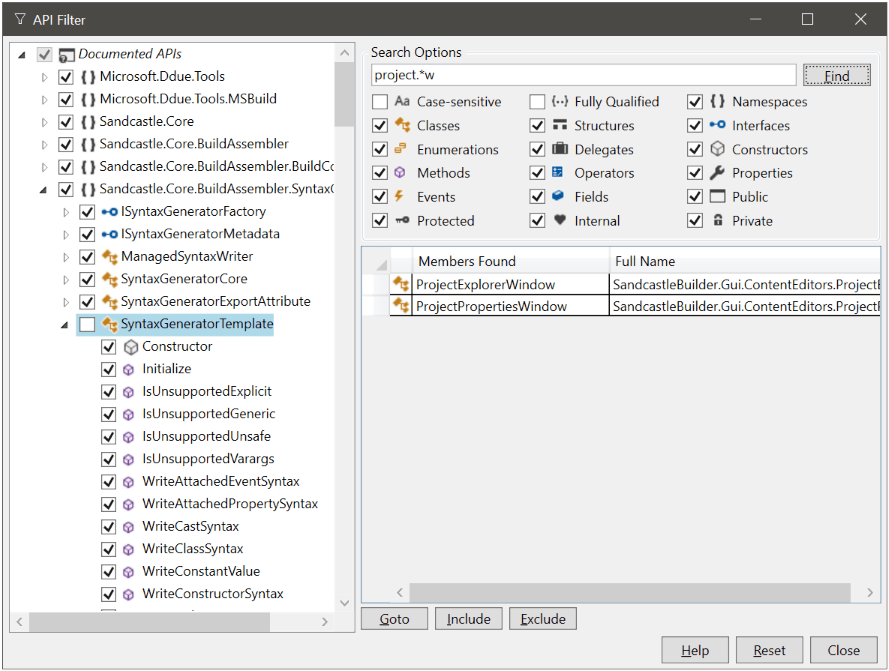Click the Exclude button below the results

542,618
